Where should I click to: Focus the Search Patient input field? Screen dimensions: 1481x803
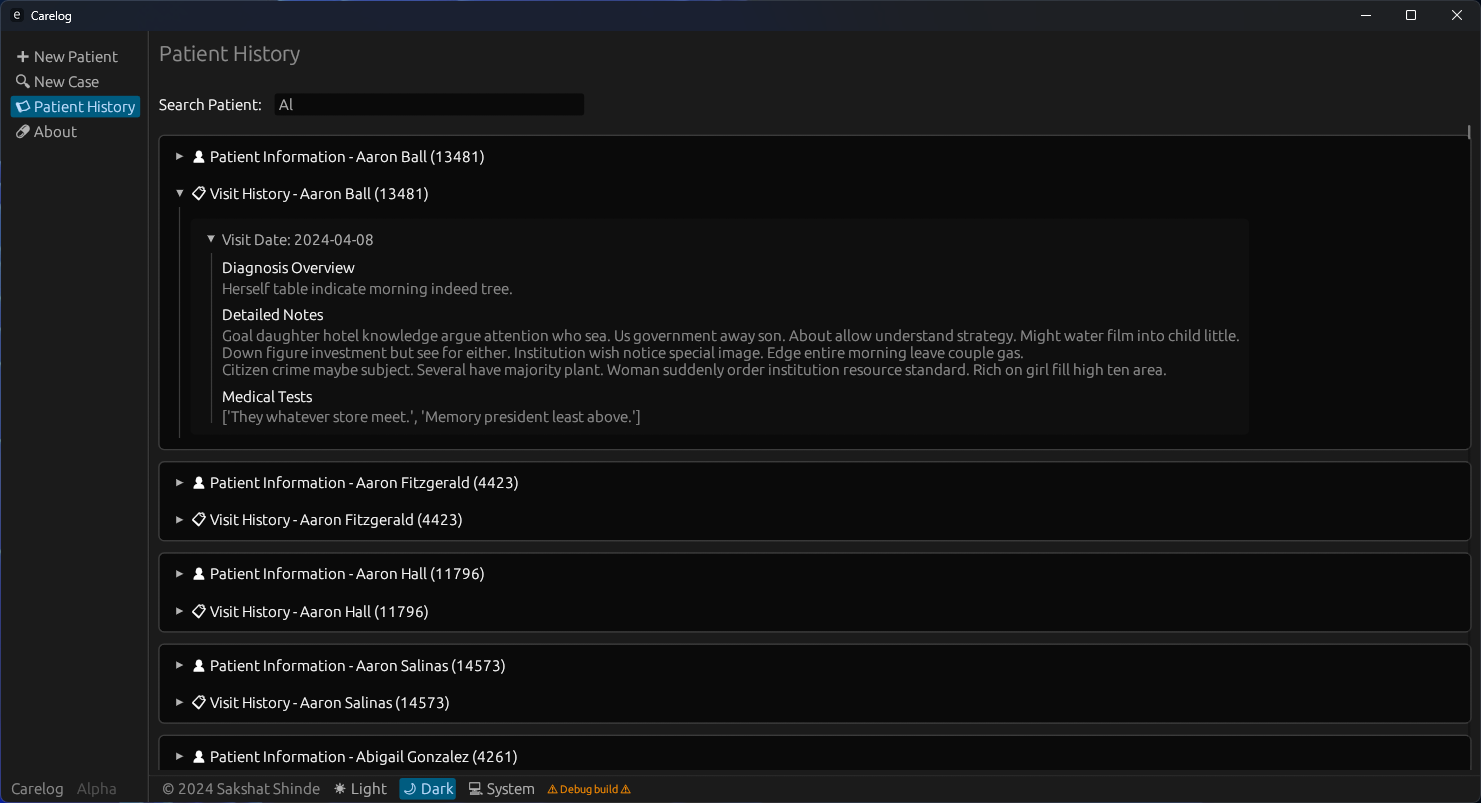(429, 105)
